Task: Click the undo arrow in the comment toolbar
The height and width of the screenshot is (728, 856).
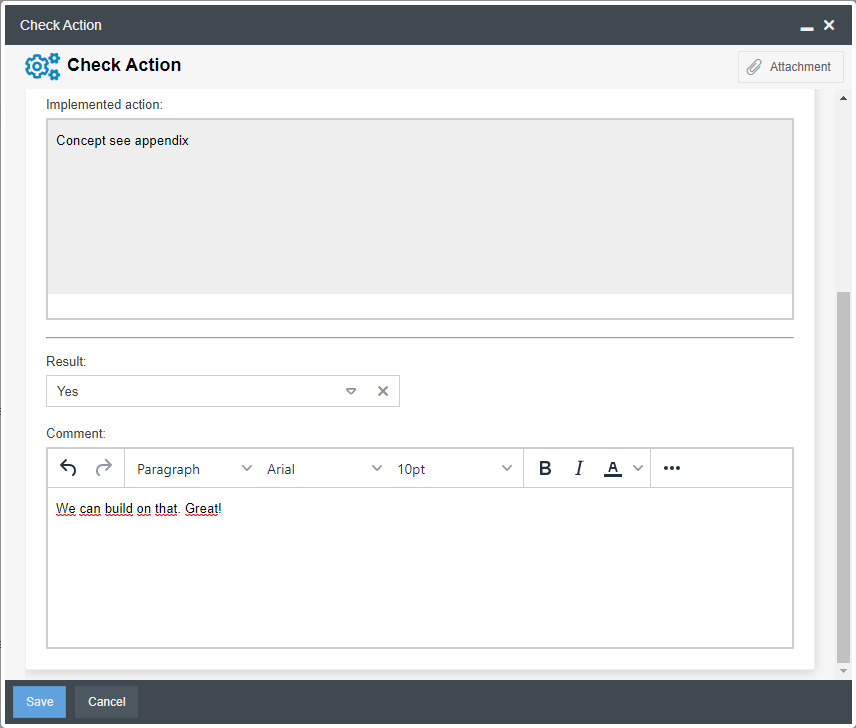Action: pyautogui.click(x=68, y=468)
